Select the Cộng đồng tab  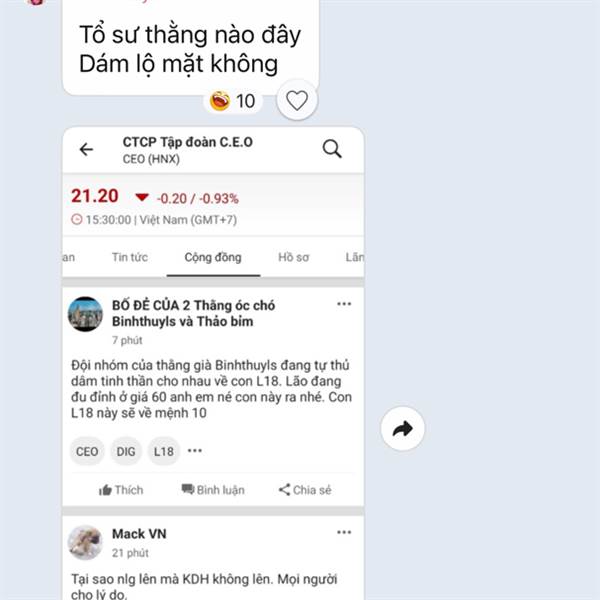tap(213, 257)
